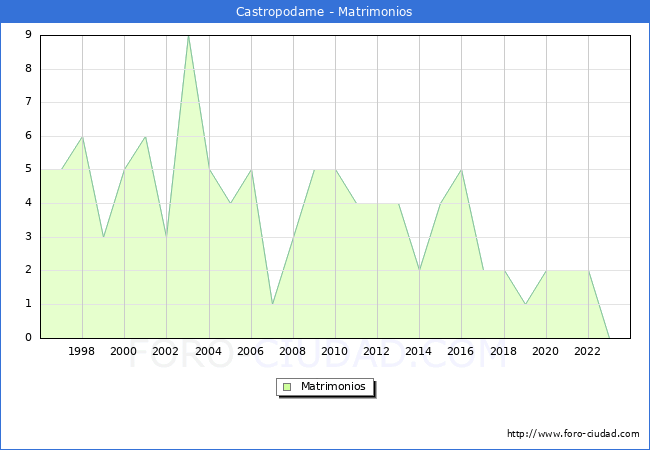The width and height of the screenshot is (650, 450).
Task: Click the x-axis label 2004
Action: pos(209,351)
